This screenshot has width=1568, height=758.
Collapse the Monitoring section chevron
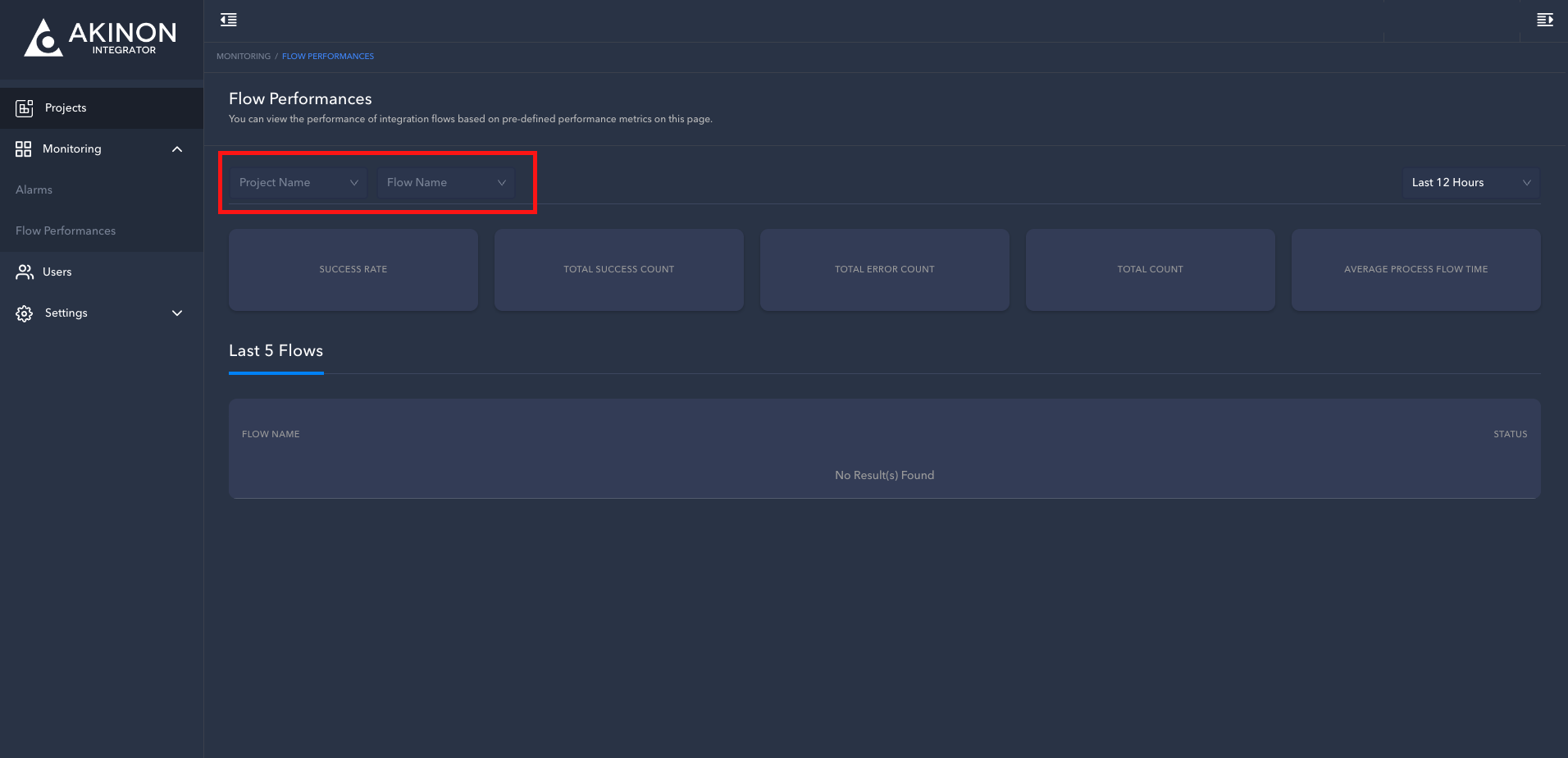[x=177, y=149]
